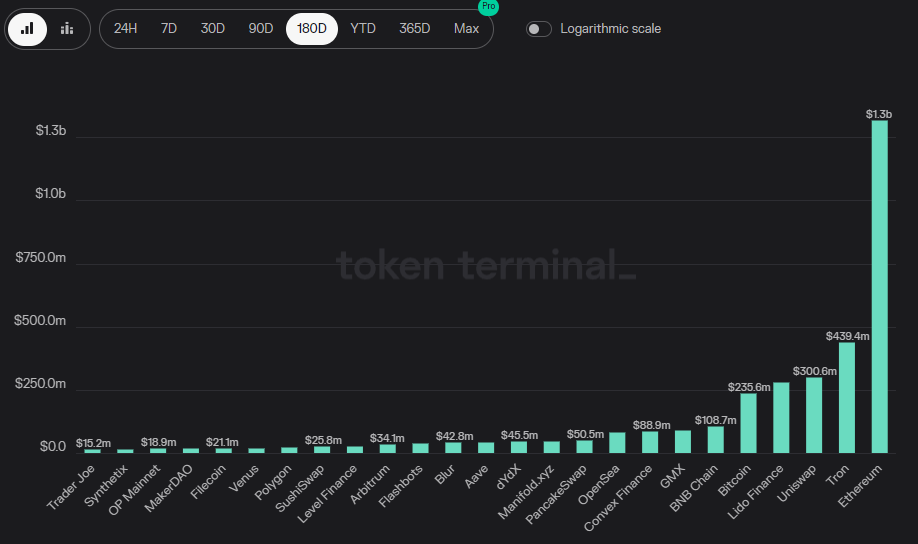Click the Lido Finance bar
918x544 pixels.
781,418
